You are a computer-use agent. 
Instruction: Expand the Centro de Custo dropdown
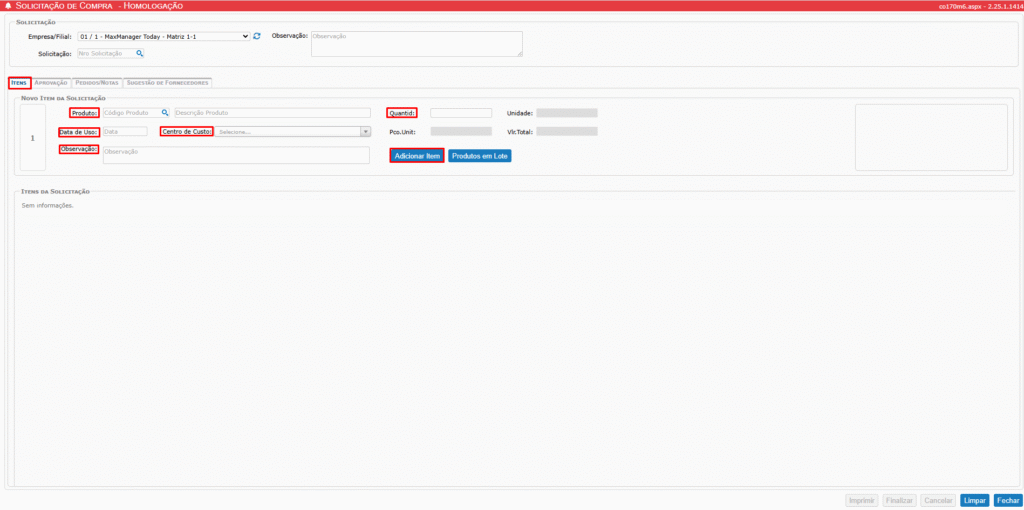tap(293, 131)
